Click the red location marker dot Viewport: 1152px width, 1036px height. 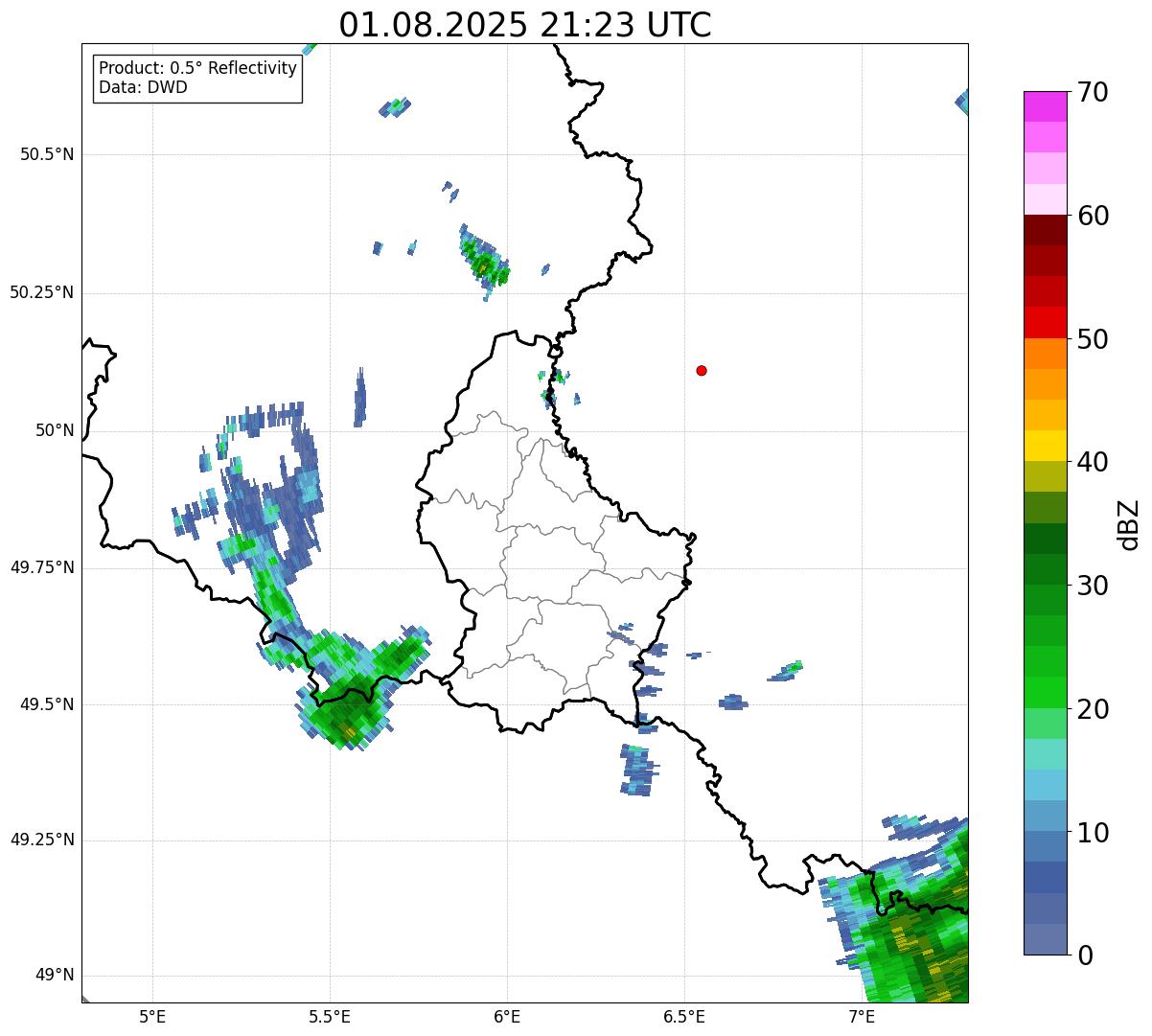[x=702, y=370]
